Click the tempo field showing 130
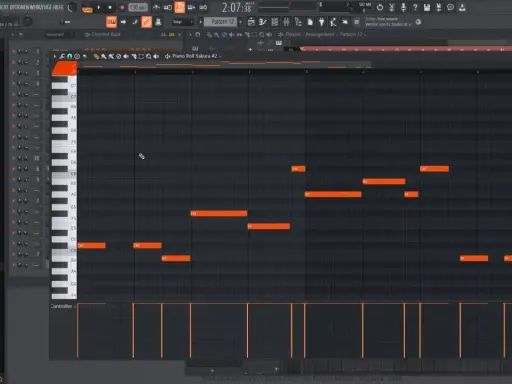This screenshot has width=512, height=384. (138, 7)
